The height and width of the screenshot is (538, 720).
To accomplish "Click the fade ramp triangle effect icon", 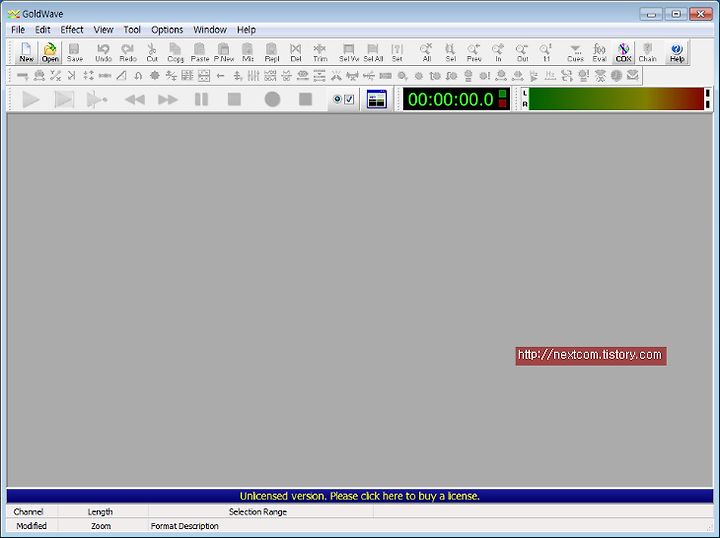I will pos(121,76).
